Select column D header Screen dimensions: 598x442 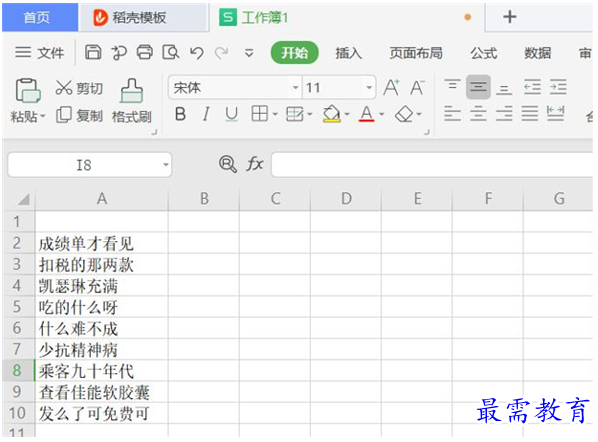pos(346,199)
